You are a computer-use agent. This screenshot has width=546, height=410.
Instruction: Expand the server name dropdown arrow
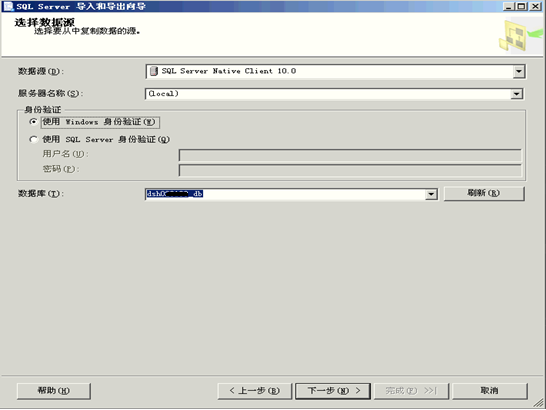point(517,94)
